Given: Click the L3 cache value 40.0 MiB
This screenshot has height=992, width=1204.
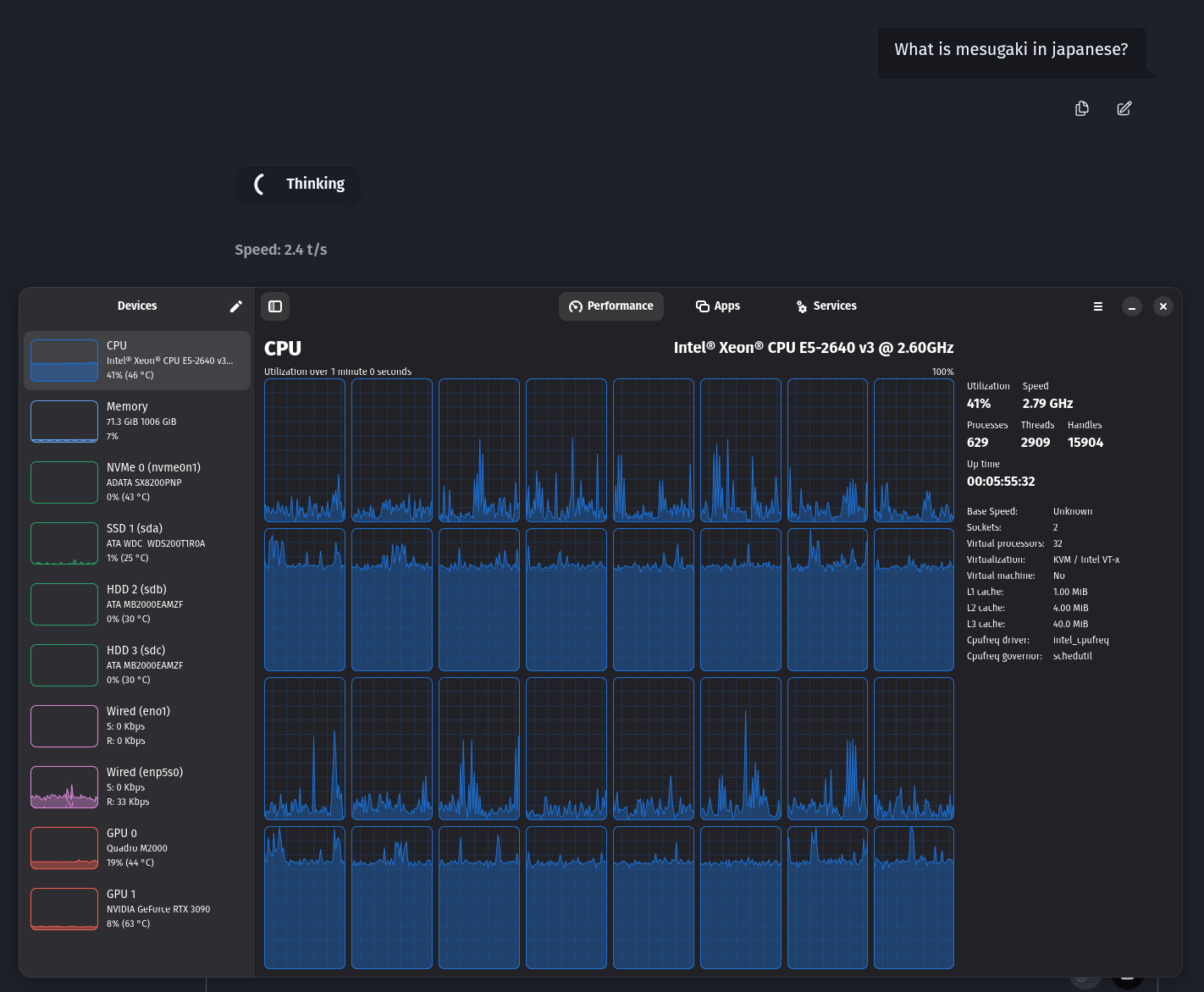Looking at the screenshot, I should point(1071,624).
